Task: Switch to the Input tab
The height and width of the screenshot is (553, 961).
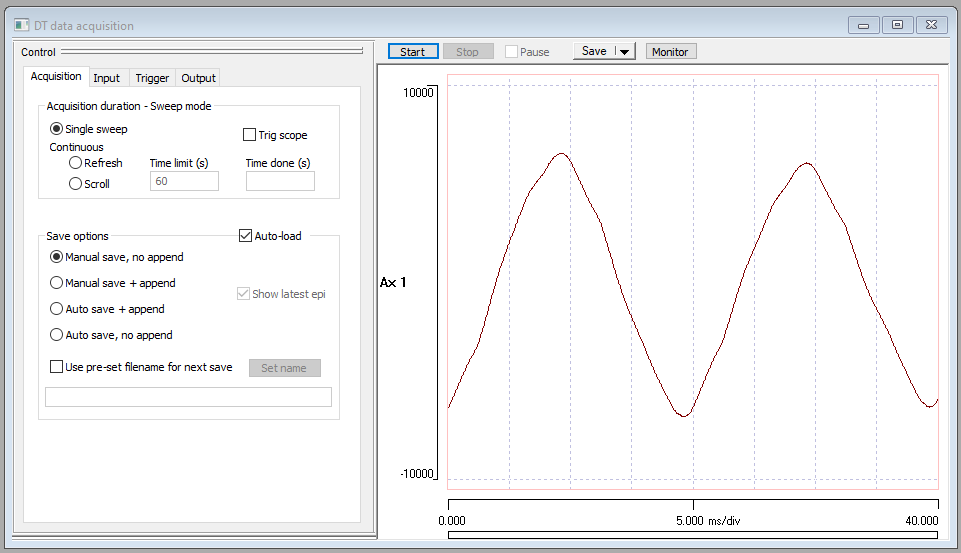Action: coord(106,78)
